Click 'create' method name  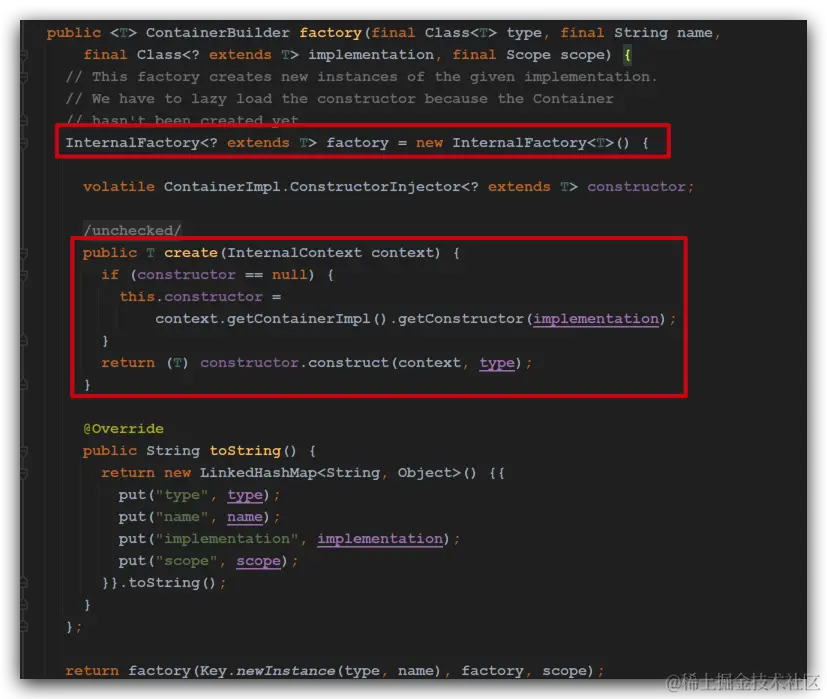[191, 253]
